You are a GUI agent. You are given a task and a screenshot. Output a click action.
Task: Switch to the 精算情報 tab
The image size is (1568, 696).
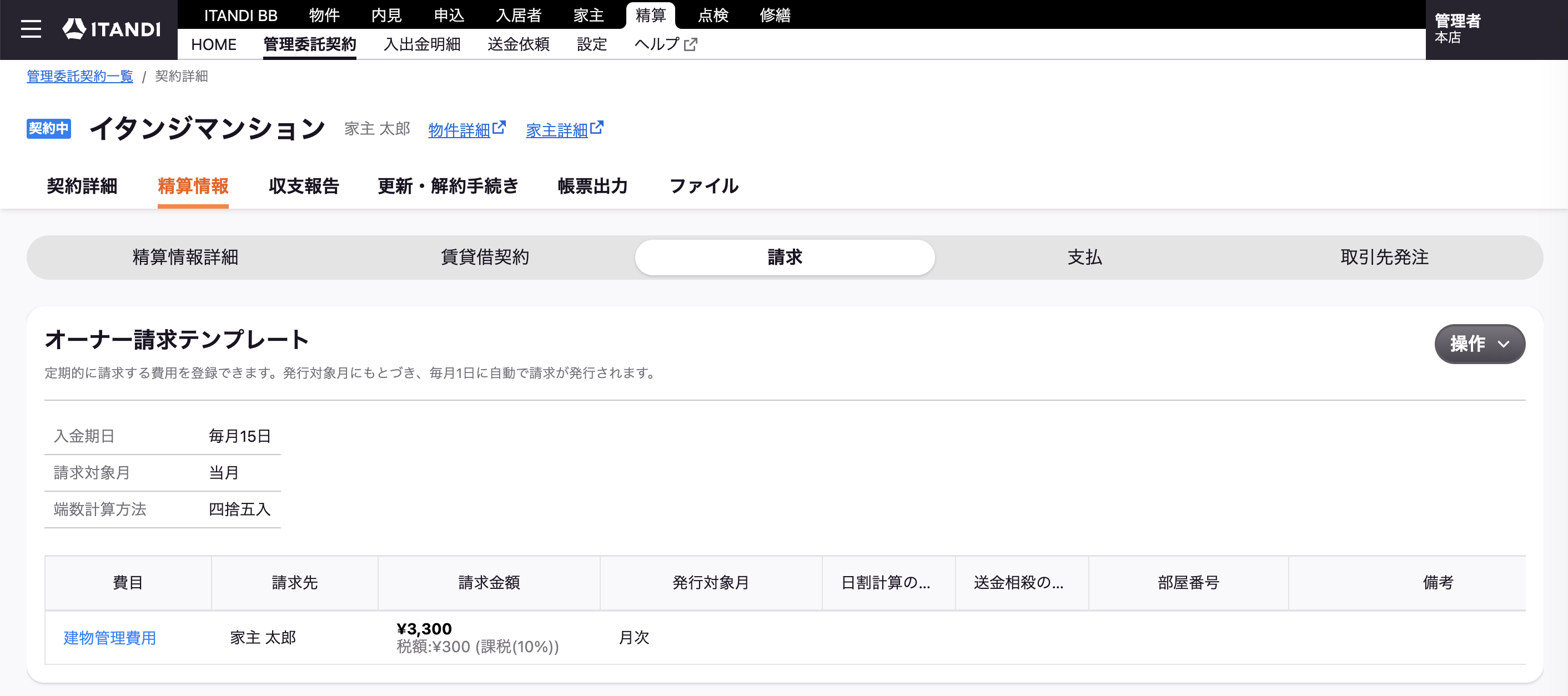[193, 186]
